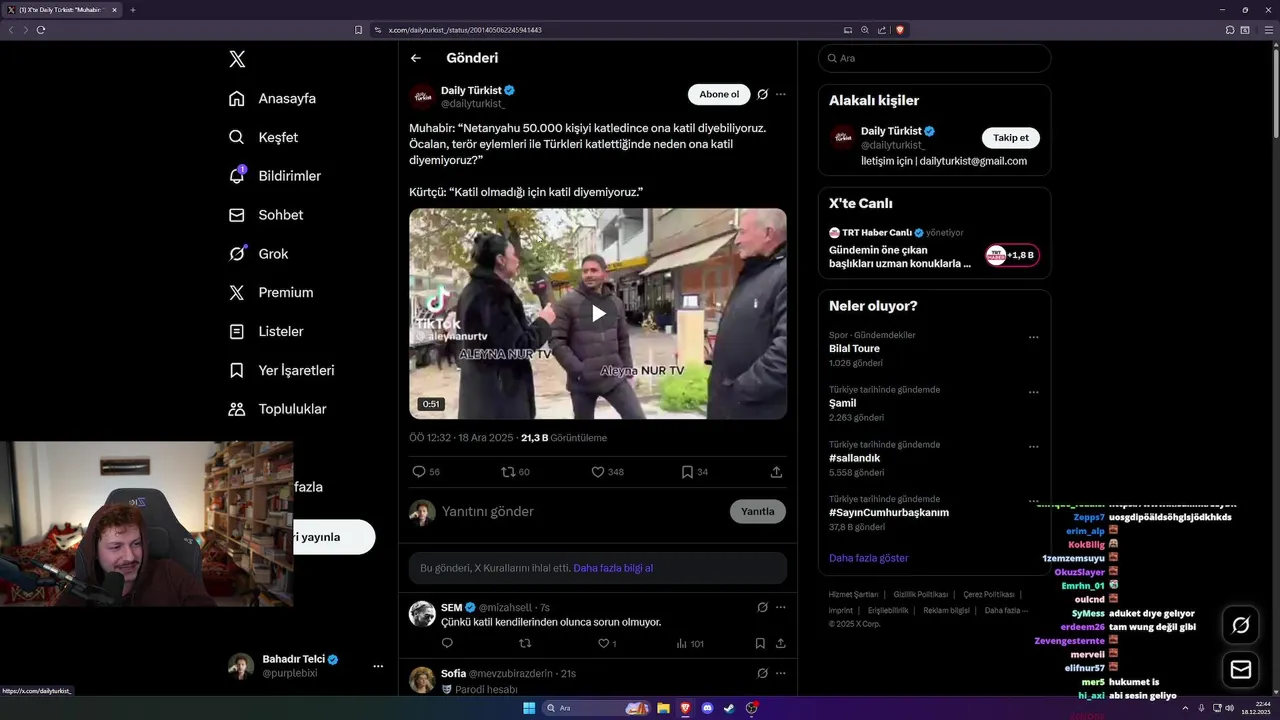Open Grok from the sidebar
Viewport: 1280px width, 720px height.
[258, 254]
